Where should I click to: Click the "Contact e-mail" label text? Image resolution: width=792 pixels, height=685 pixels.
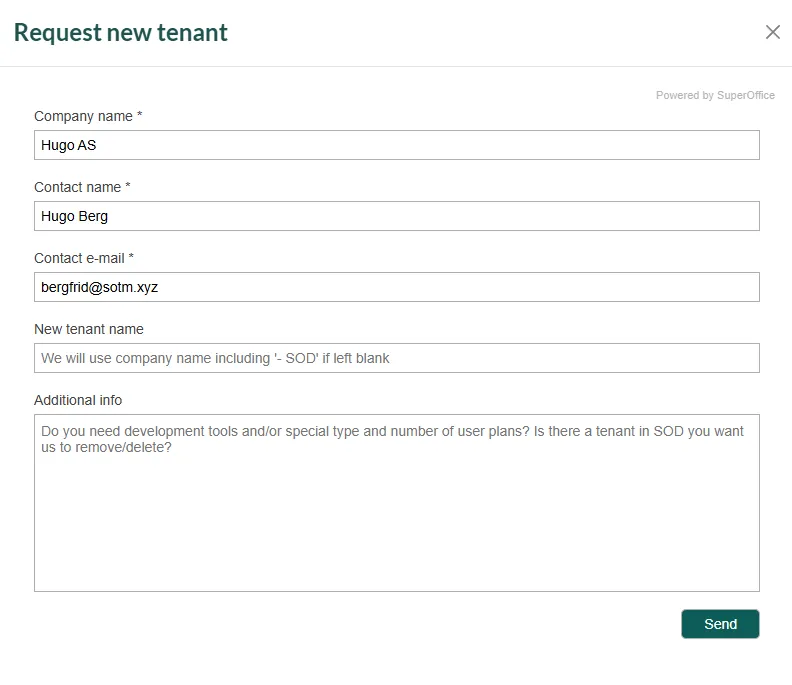(79, 258)
